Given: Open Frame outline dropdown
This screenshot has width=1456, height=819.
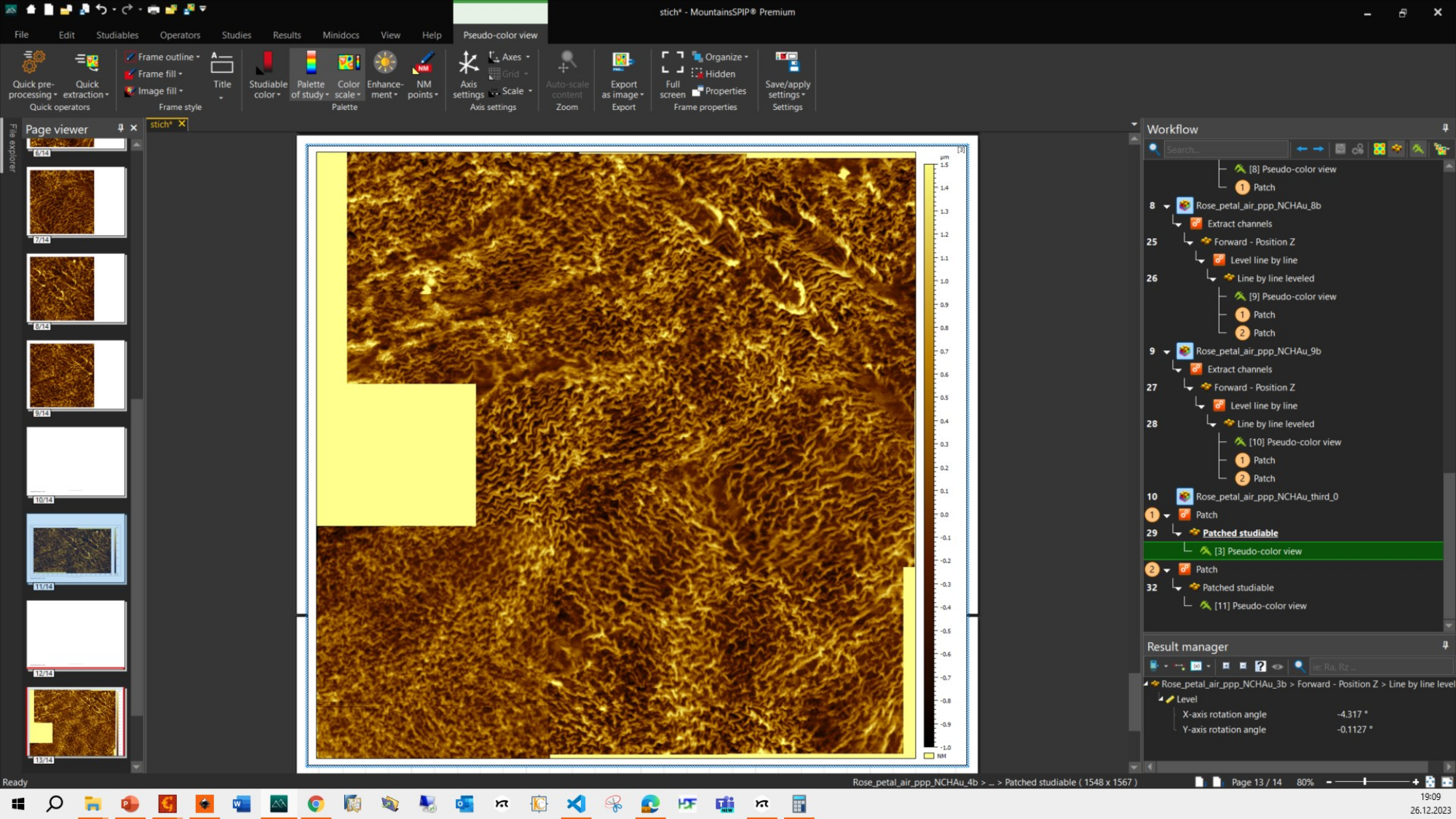Looking at the screenshot, I should click(x=162, y=57).
